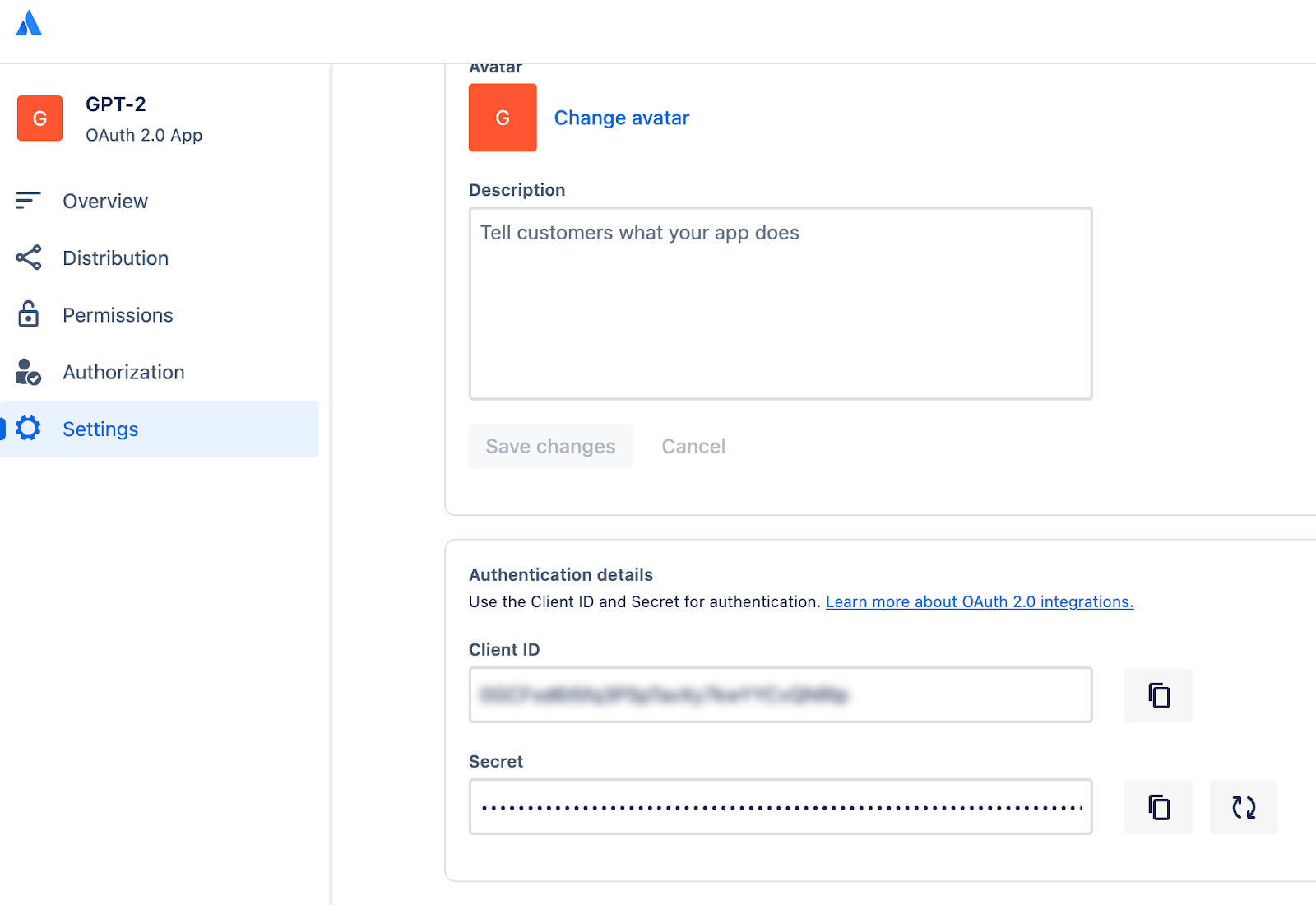The width and height of the screenshot is (1316, 905).
Task: Click Cancel next to Save changes
Action: click(693, 446)
